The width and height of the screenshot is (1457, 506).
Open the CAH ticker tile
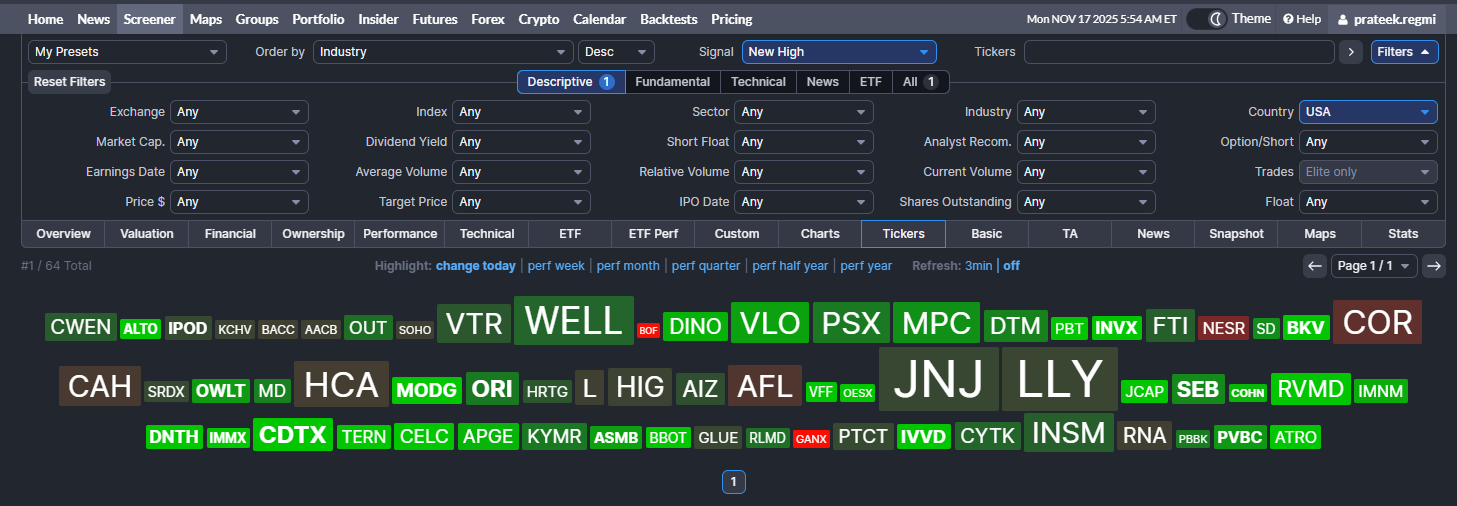100,386
